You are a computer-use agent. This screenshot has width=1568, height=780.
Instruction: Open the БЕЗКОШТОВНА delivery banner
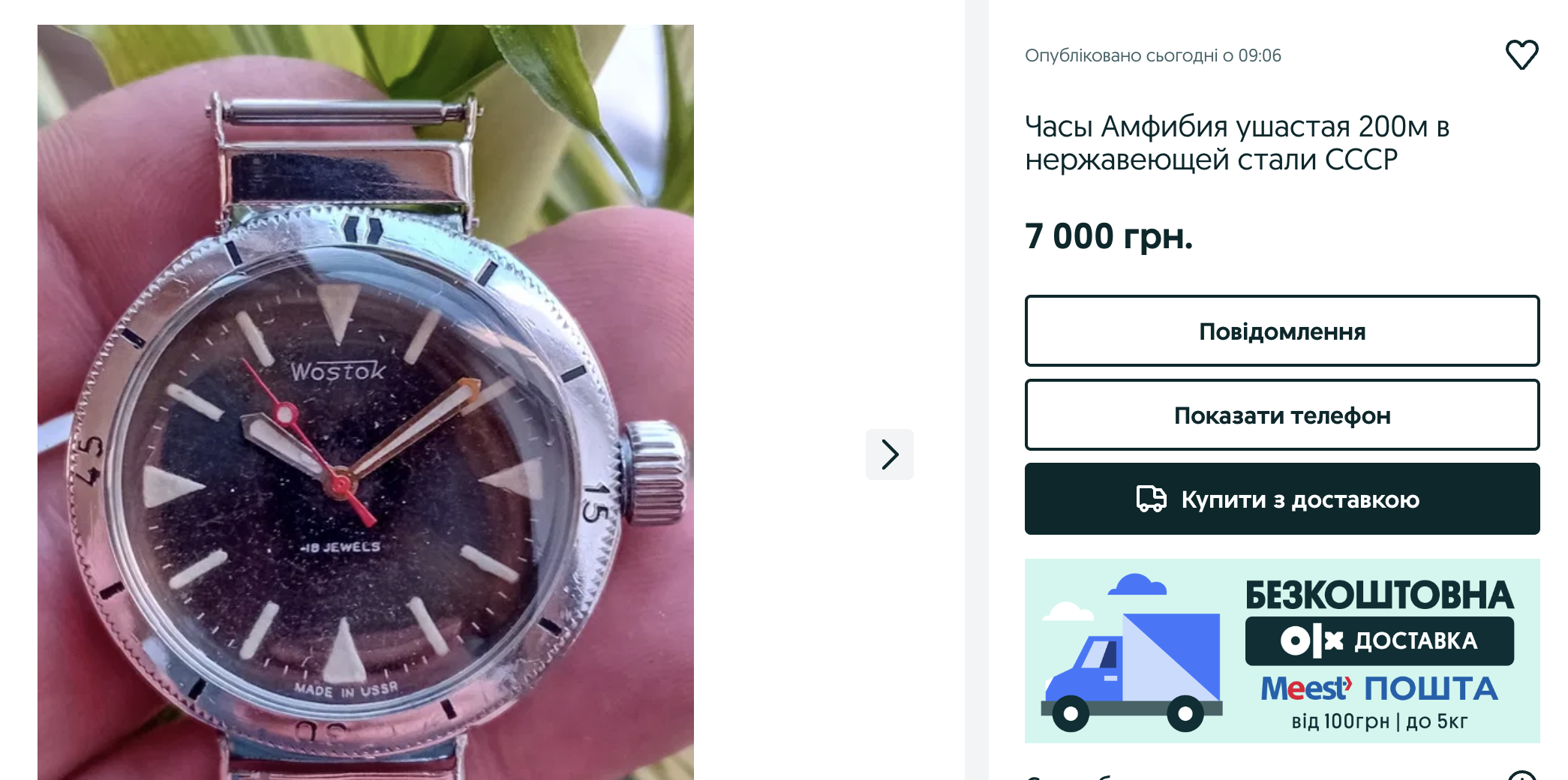(1282, 651)
